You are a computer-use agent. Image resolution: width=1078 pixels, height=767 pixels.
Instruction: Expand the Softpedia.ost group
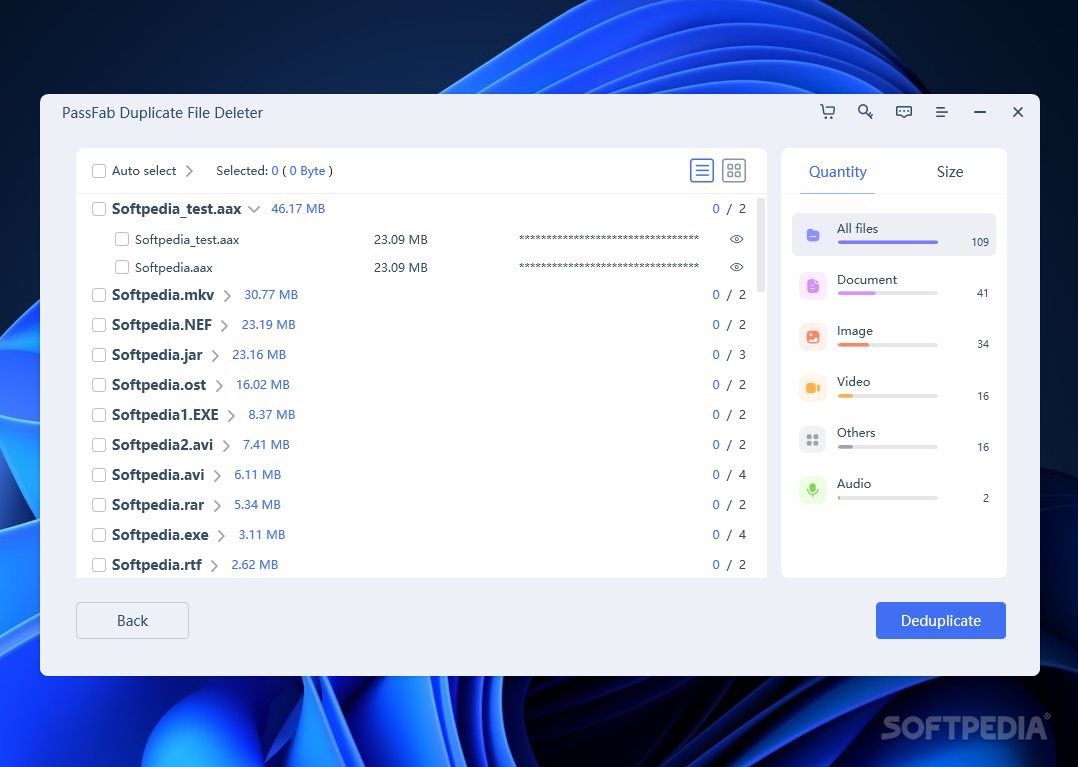pos(219,386)
